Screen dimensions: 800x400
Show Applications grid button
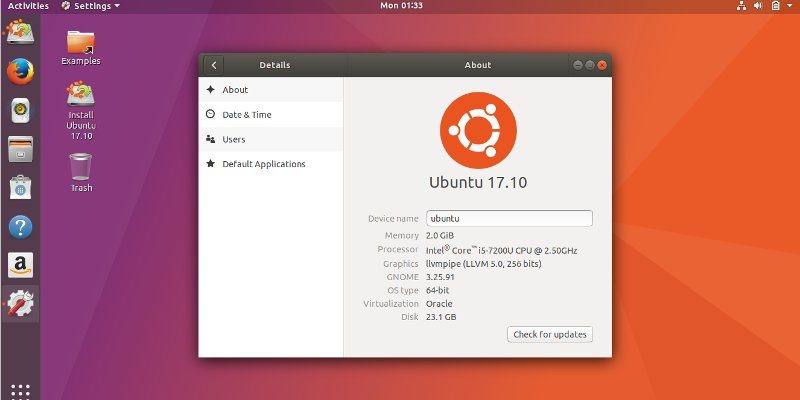coord(20,391)
